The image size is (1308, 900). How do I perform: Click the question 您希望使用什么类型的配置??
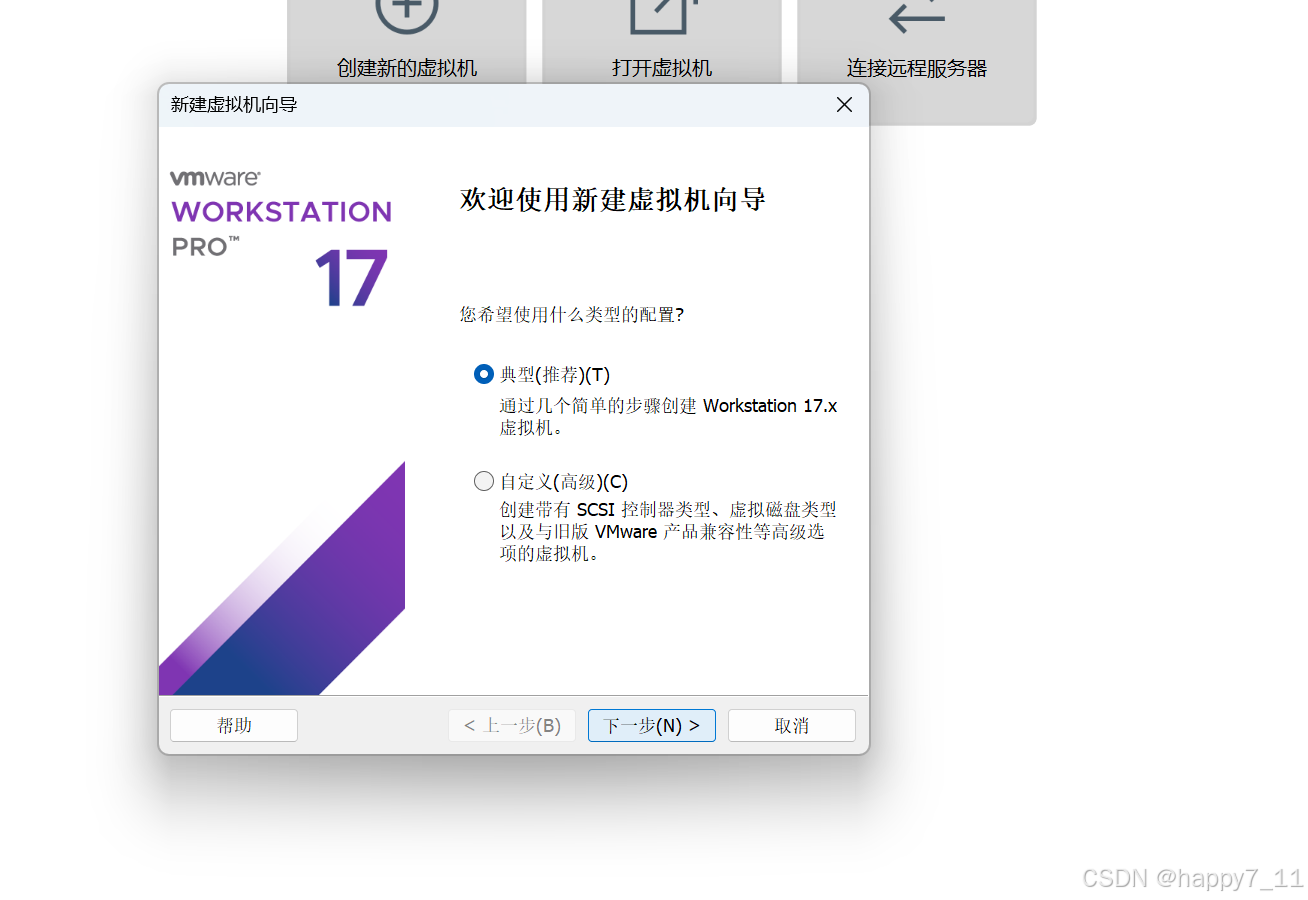(572, 315)
